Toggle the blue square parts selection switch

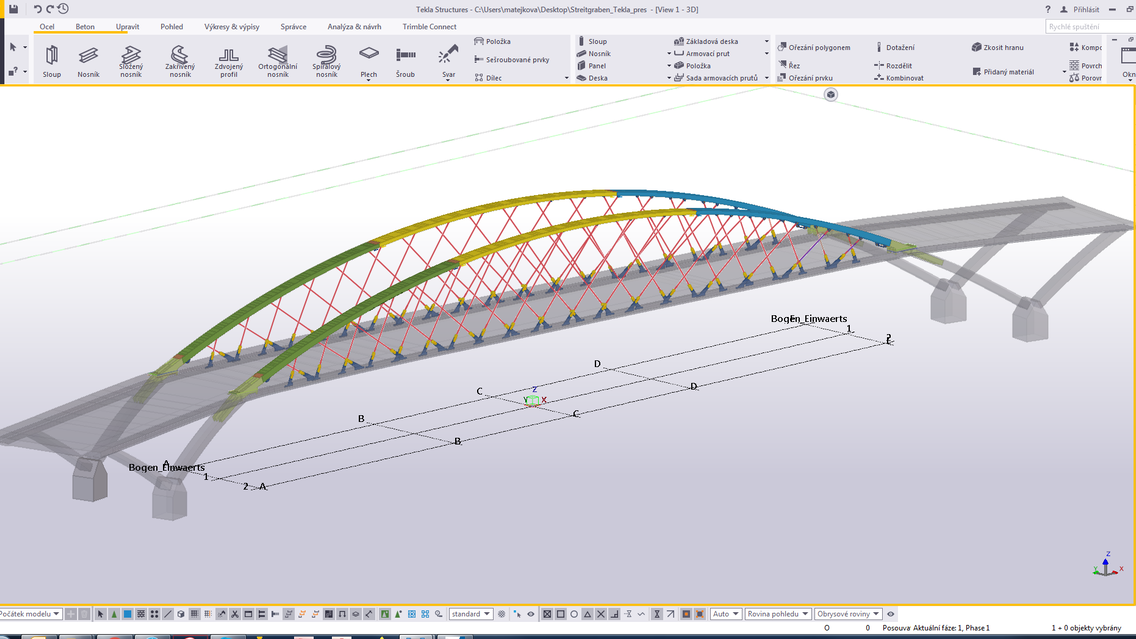coord(128,614)
